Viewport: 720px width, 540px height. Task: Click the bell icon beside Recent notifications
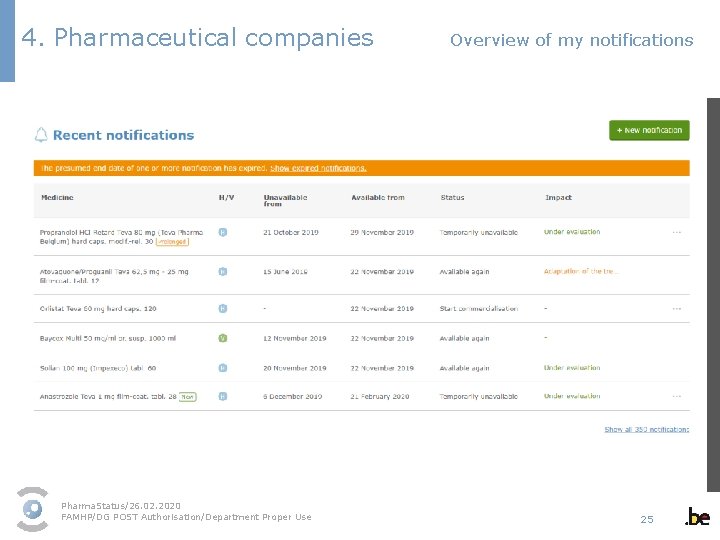coord(41,135)
